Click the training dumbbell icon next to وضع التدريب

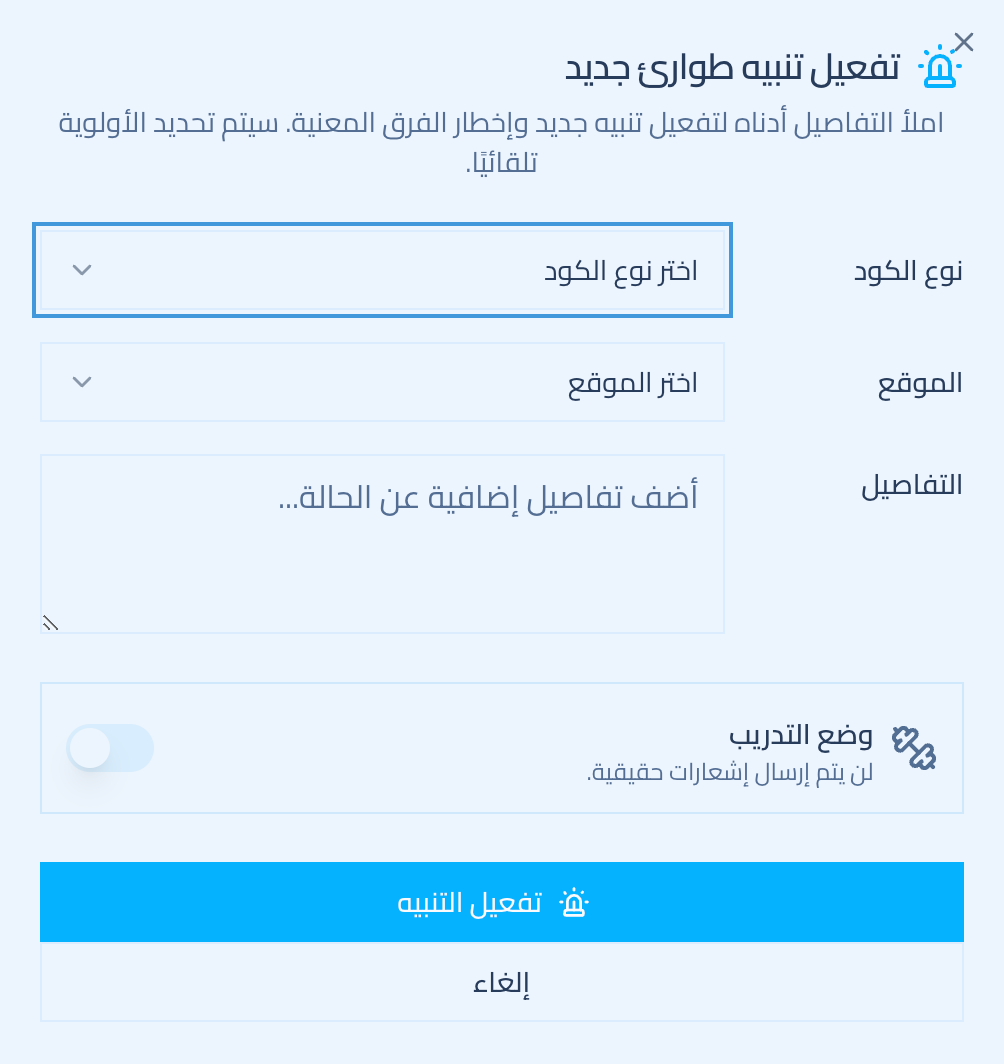pyautogui.click(x=914, y=748)
